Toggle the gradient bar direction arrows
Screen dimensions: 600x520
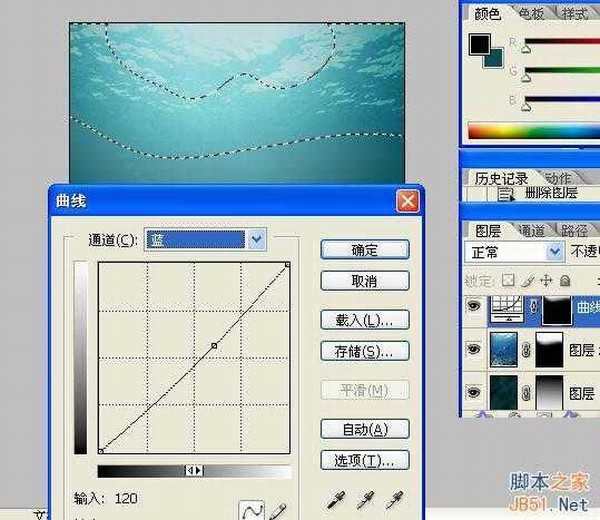point(194,470)
